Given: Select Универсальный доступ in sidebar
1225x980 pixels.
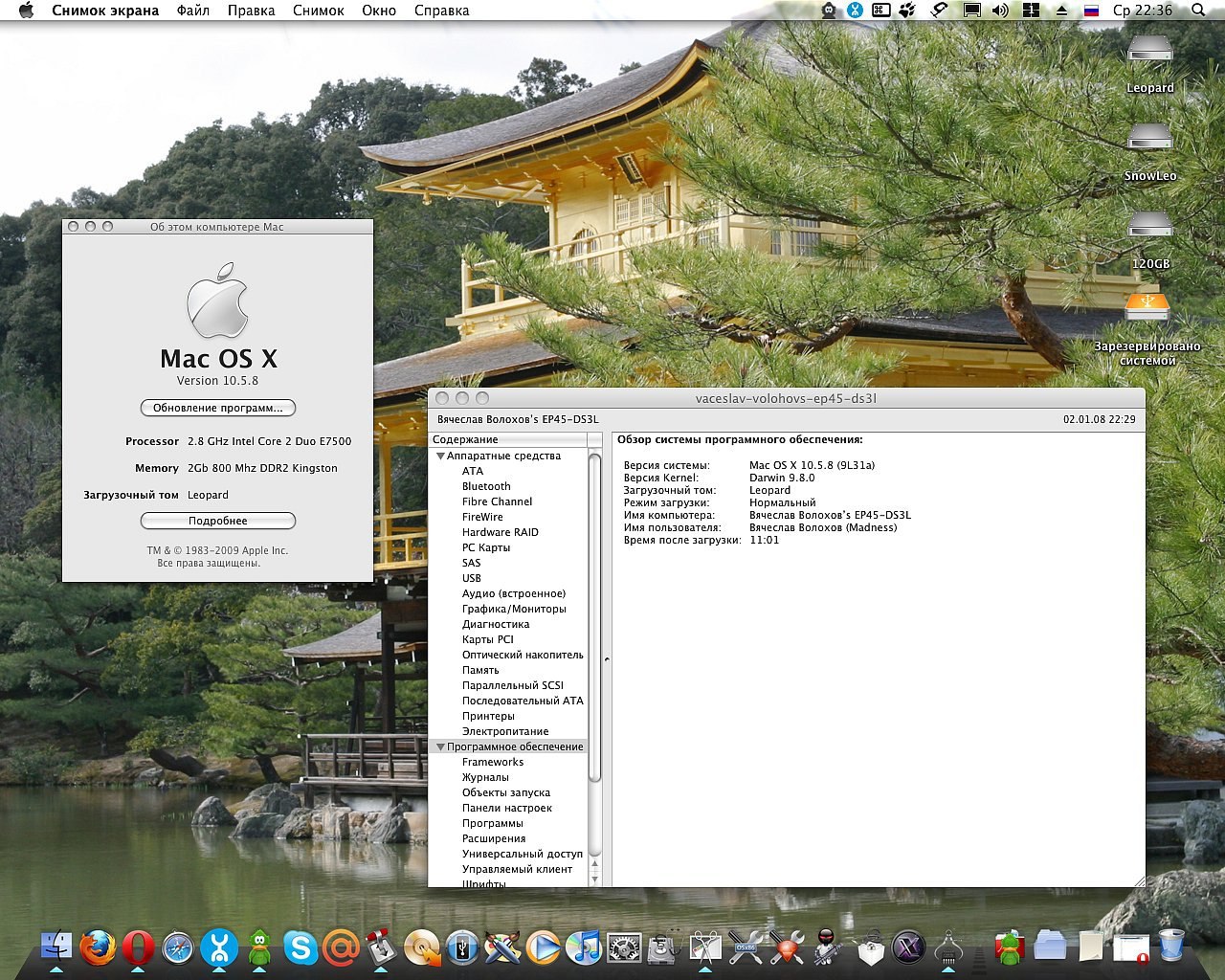Looking at the screenshot, I should click(523, 854).
